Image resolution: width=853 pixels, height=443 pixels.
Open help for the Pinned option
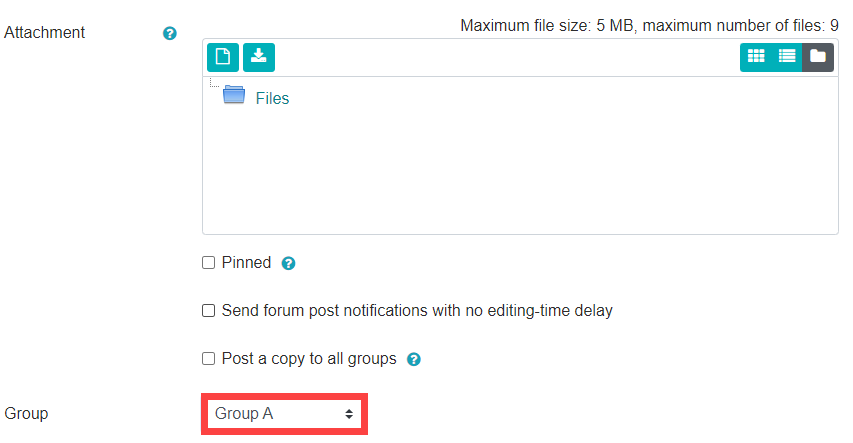pyautogui.click(x=288, y=263)
